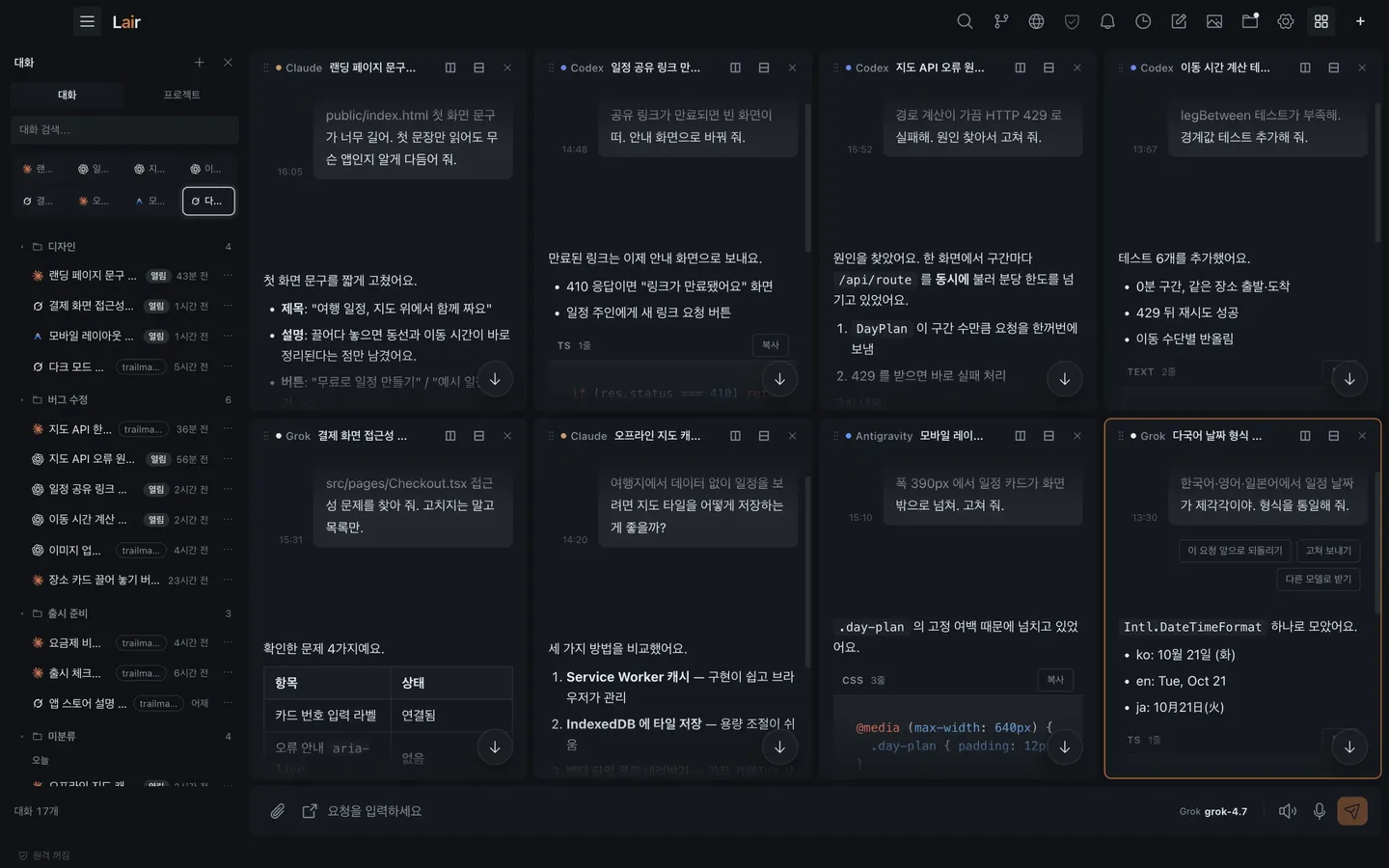Image resolution: width=1389 pixels, height=868 pixels.
Task: Click the microphone voice input icon
Action: (1319, 811)
